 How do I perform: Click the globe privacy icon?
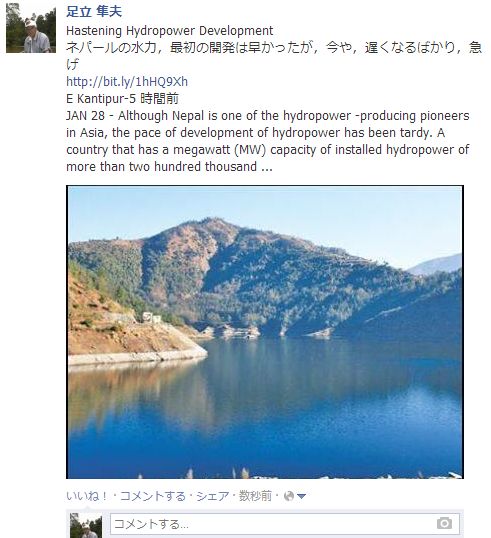(x=289, y=496)
